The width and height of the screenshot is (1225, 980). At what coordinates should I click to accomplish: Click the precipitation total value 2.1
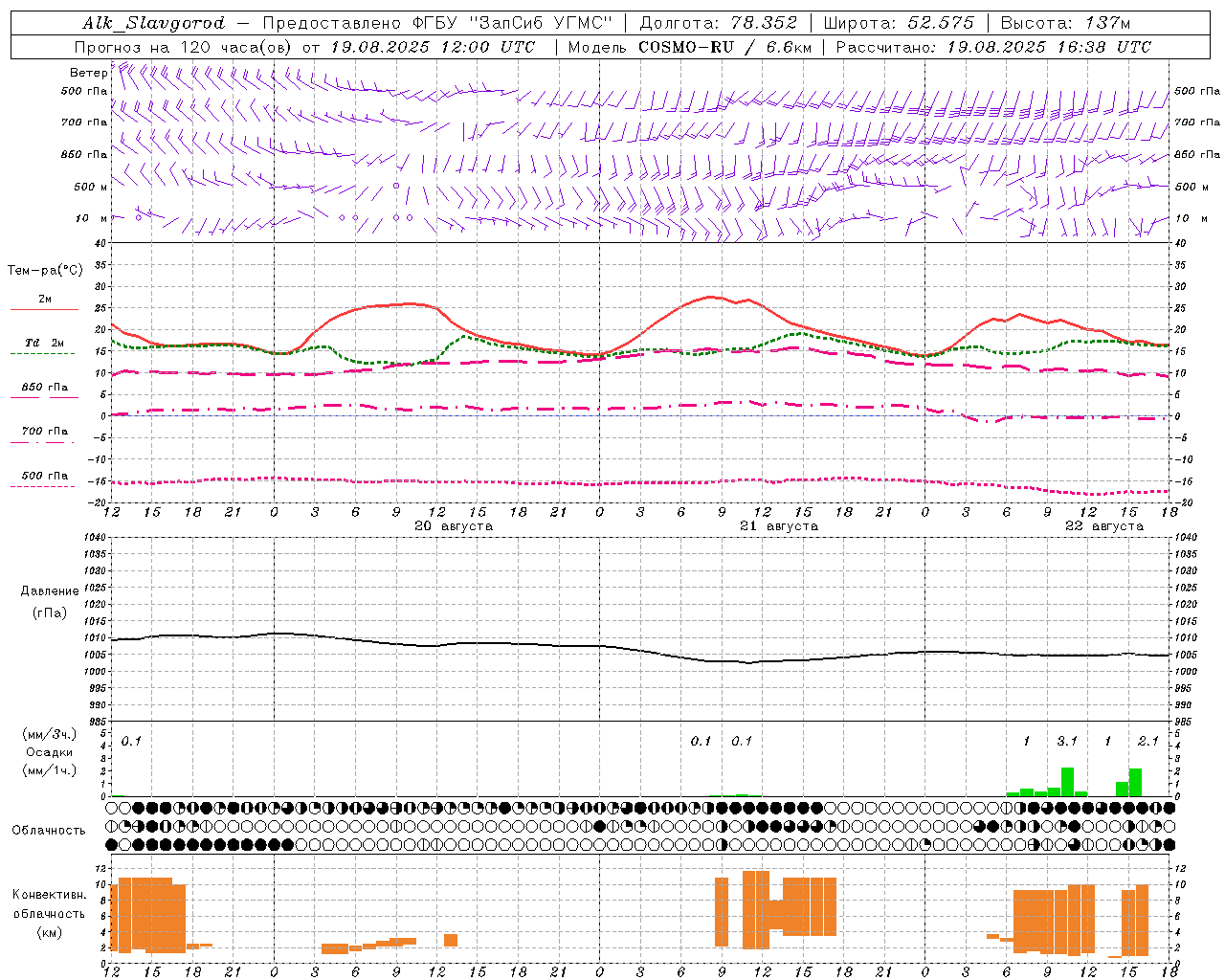coord(1148,741)
